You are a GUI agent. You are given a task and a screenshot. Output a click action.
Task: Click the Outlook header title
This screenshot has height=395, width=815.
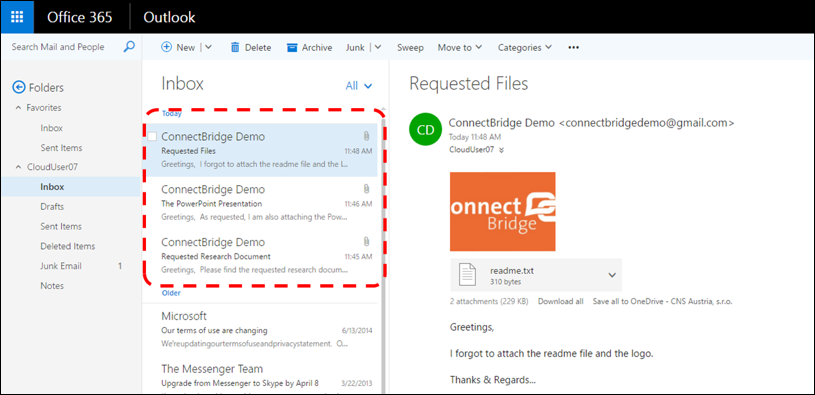tap(169, 17)
